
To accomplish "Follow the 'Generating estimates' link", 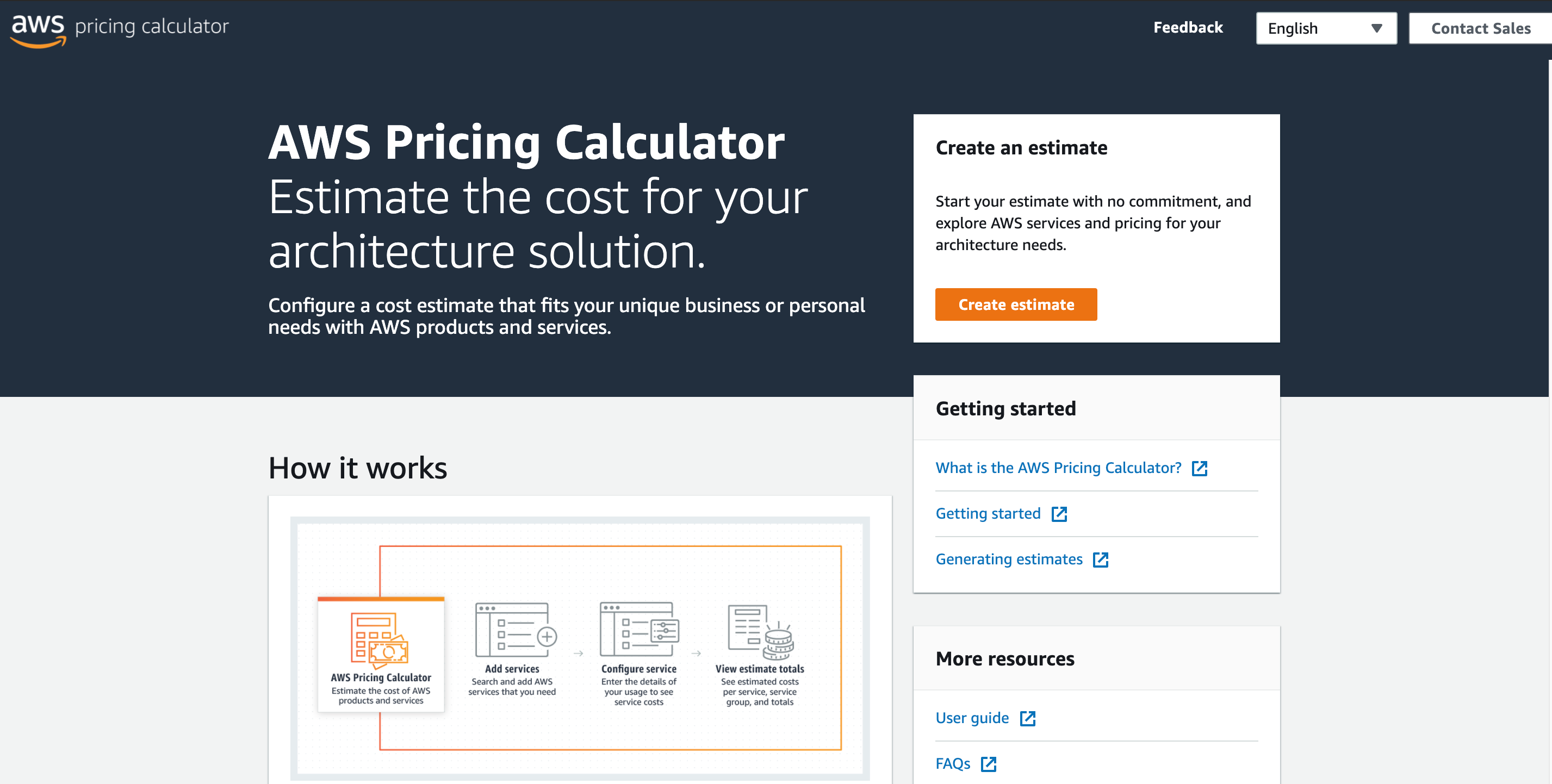I will point(1009,559).
